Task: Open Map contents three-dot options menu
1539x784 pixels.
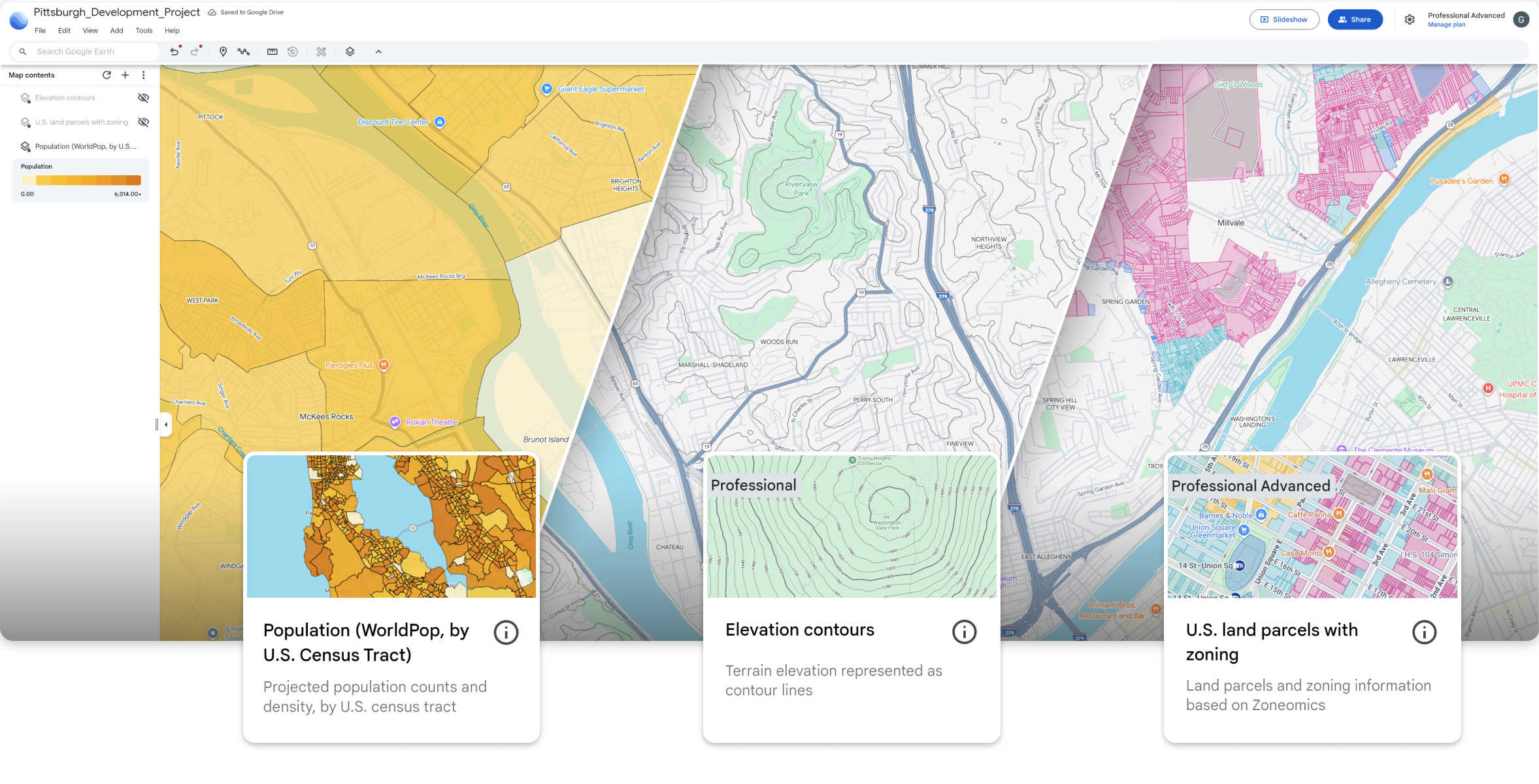Action: pos(144,75)
